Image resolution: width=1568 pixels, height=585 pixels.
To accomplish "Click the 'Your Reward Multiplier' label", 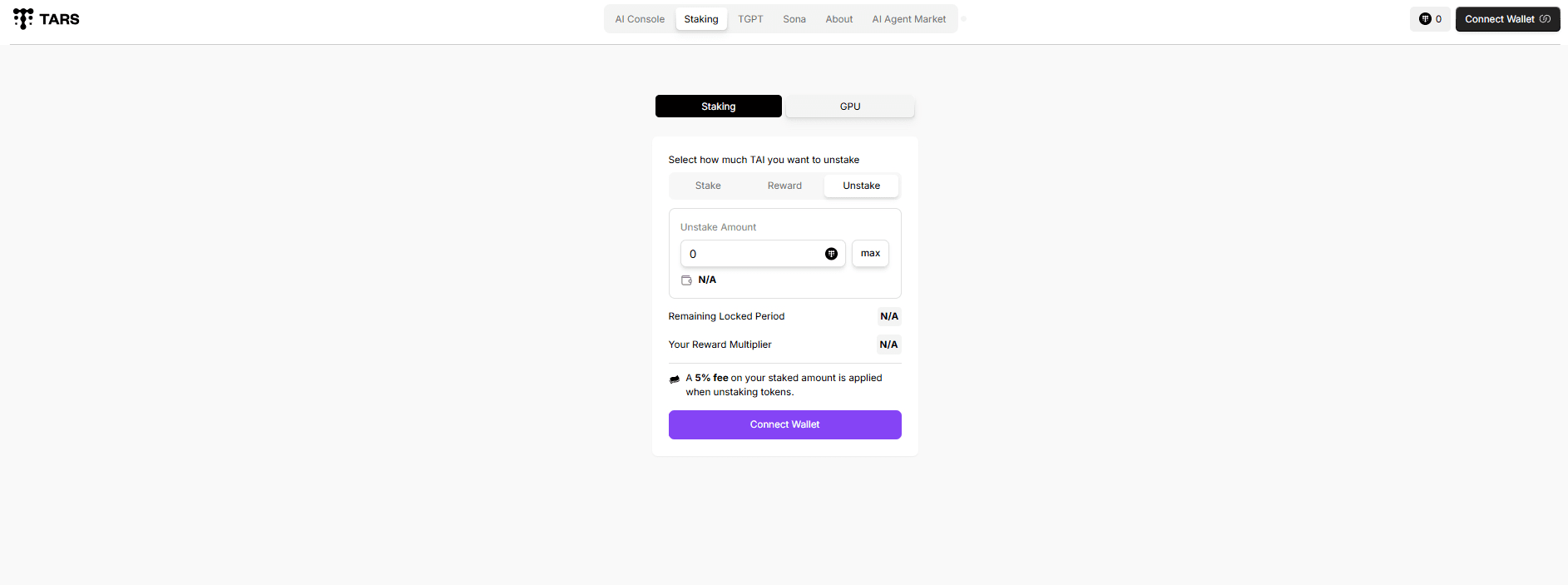I will click(720, 345).
